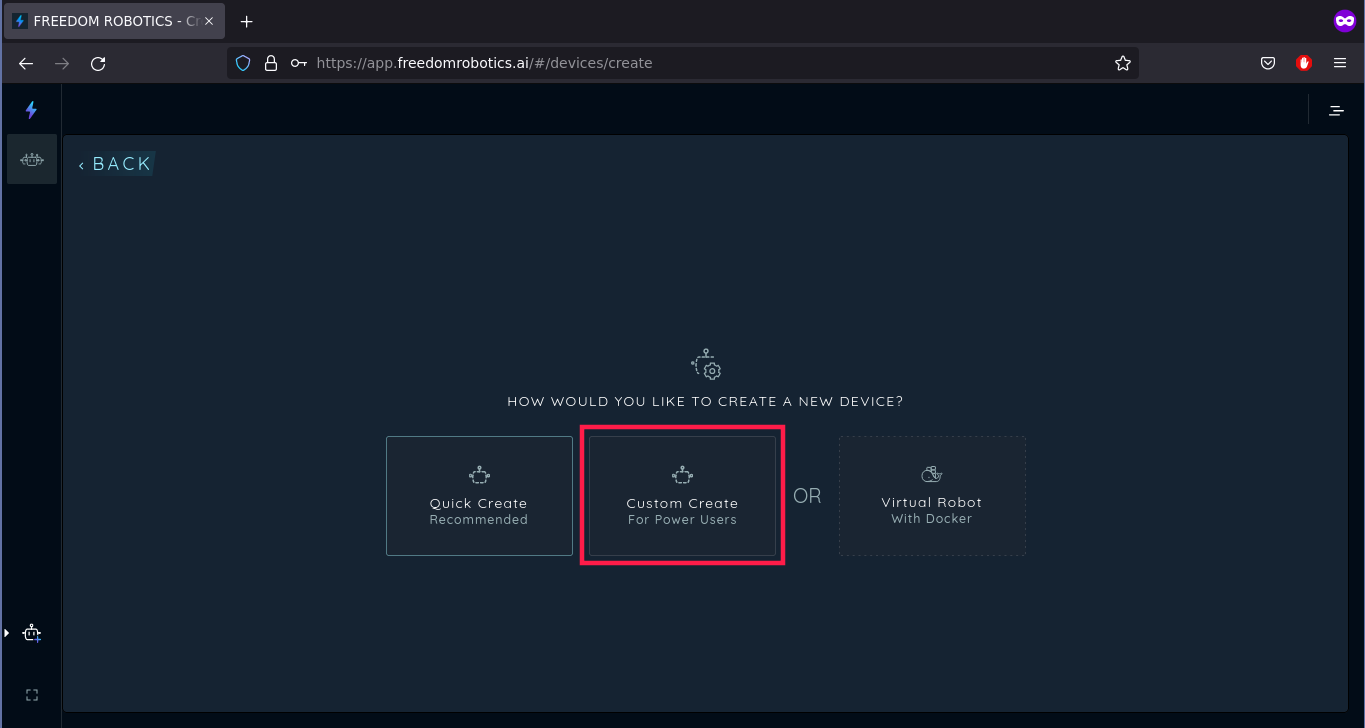Expand the sidebar with the small arrow
This screenshot has width=1365, height=728.
point(6,633)
